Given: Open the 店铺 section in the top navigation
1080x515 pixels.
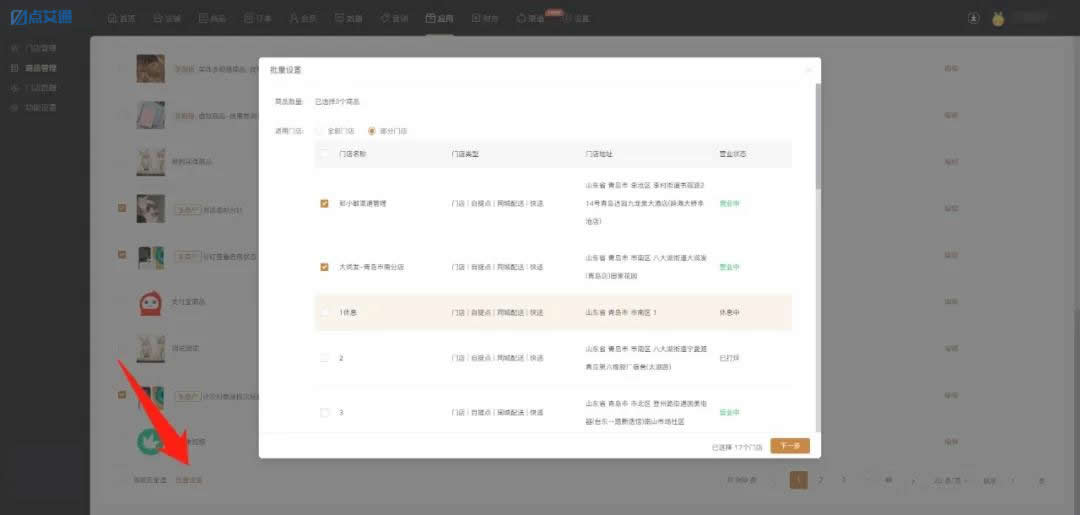Looking at the screenshot, I should 167,19.
